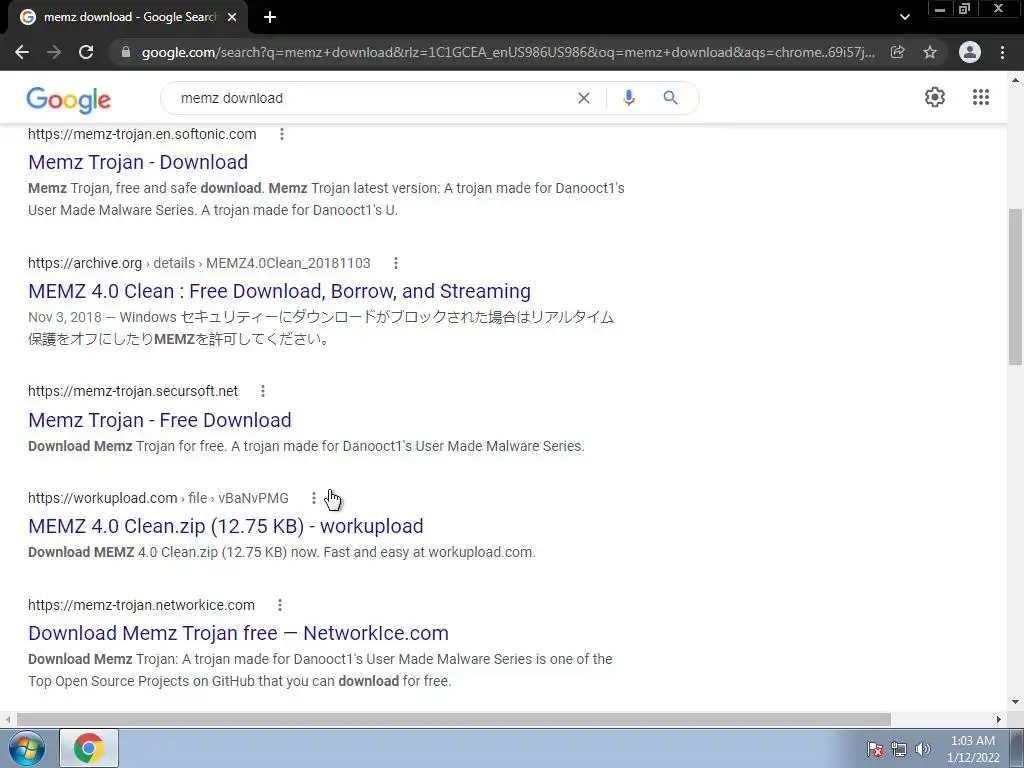Click the https://memz-trojan.en.softonic.com URL text
This screenshot has width=1024, height=768.
click(142, 134)
